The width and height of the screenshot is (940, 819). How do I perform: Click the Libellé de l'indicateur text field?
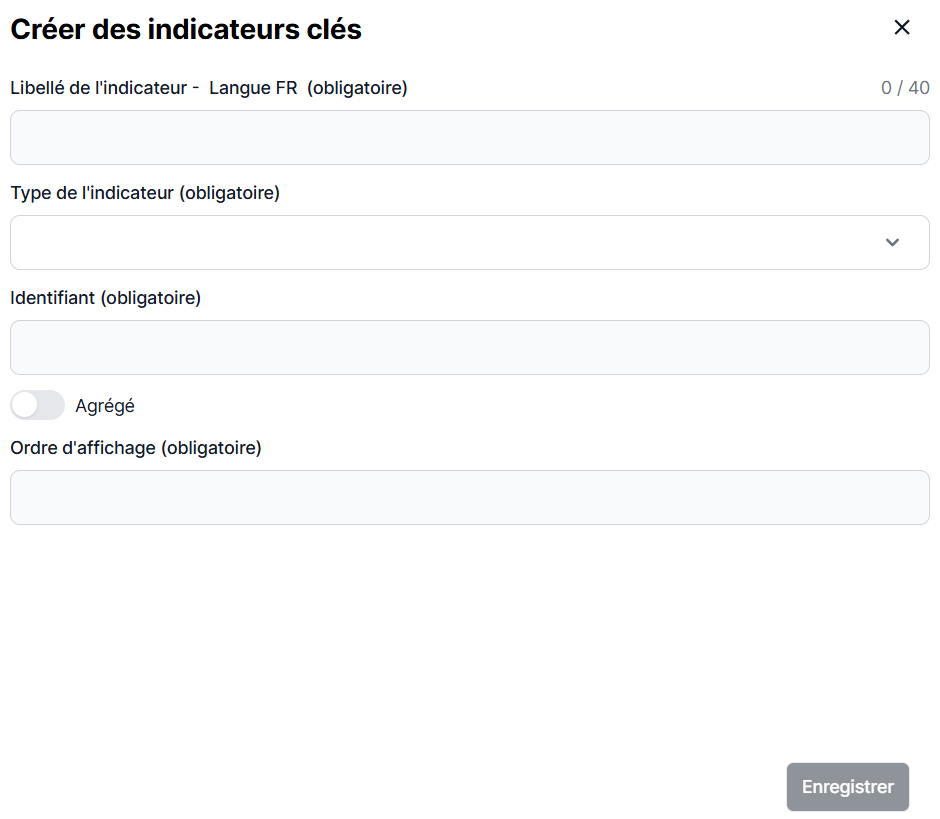(x=470, y=138)
